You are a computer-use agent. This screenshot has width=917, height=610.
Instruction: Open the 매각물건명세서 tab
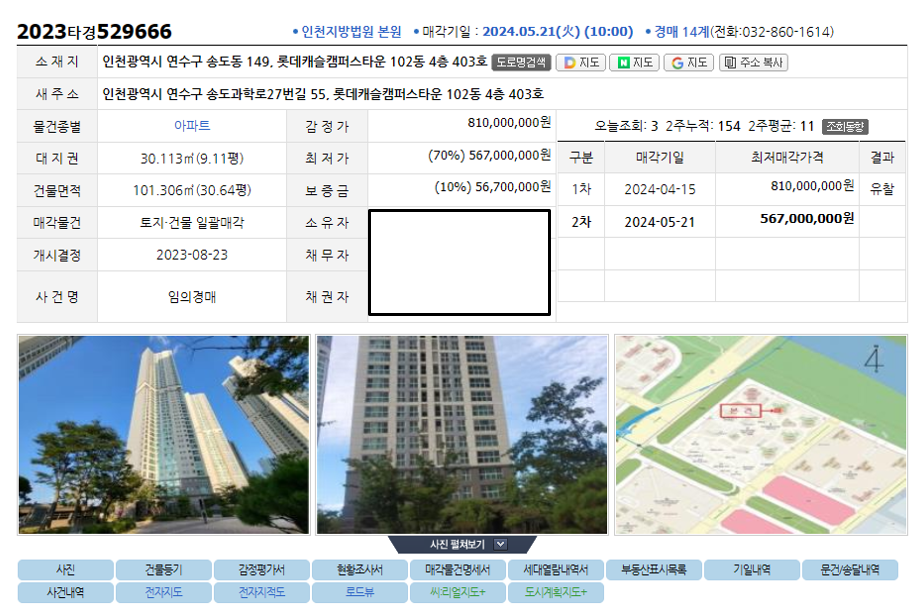click(x=457, y=570)
